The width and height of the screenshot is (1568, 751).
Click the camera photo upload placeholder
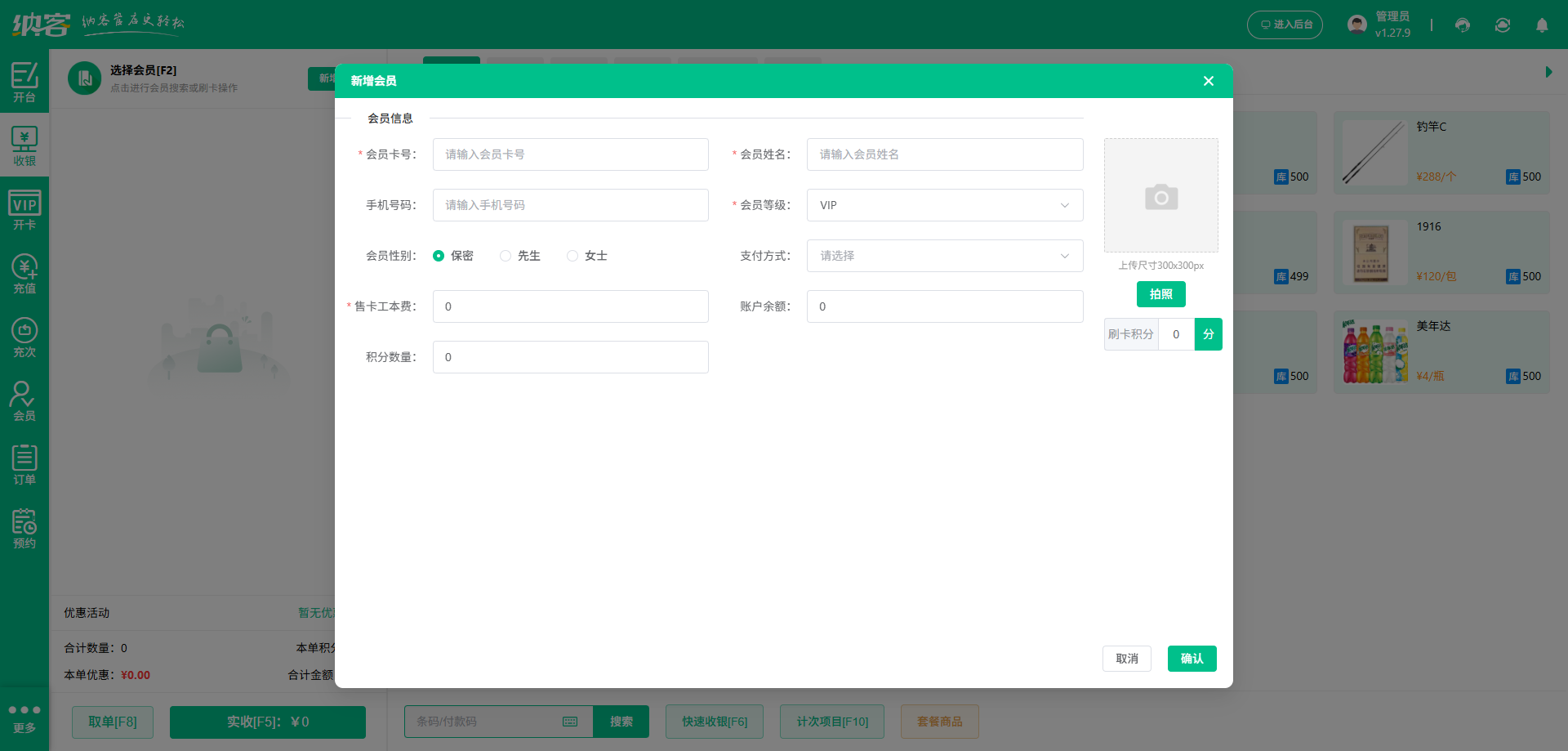(1160, 195)
